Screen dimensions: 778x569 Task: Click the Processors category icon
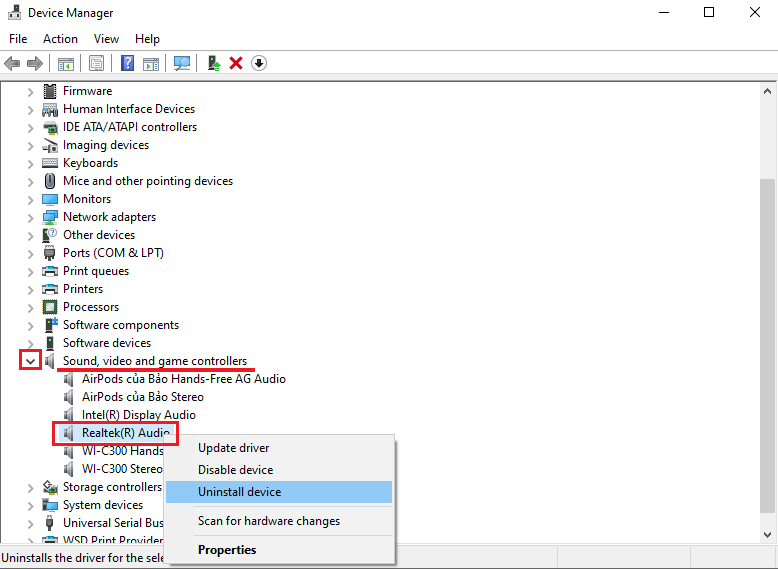[50, 307]
